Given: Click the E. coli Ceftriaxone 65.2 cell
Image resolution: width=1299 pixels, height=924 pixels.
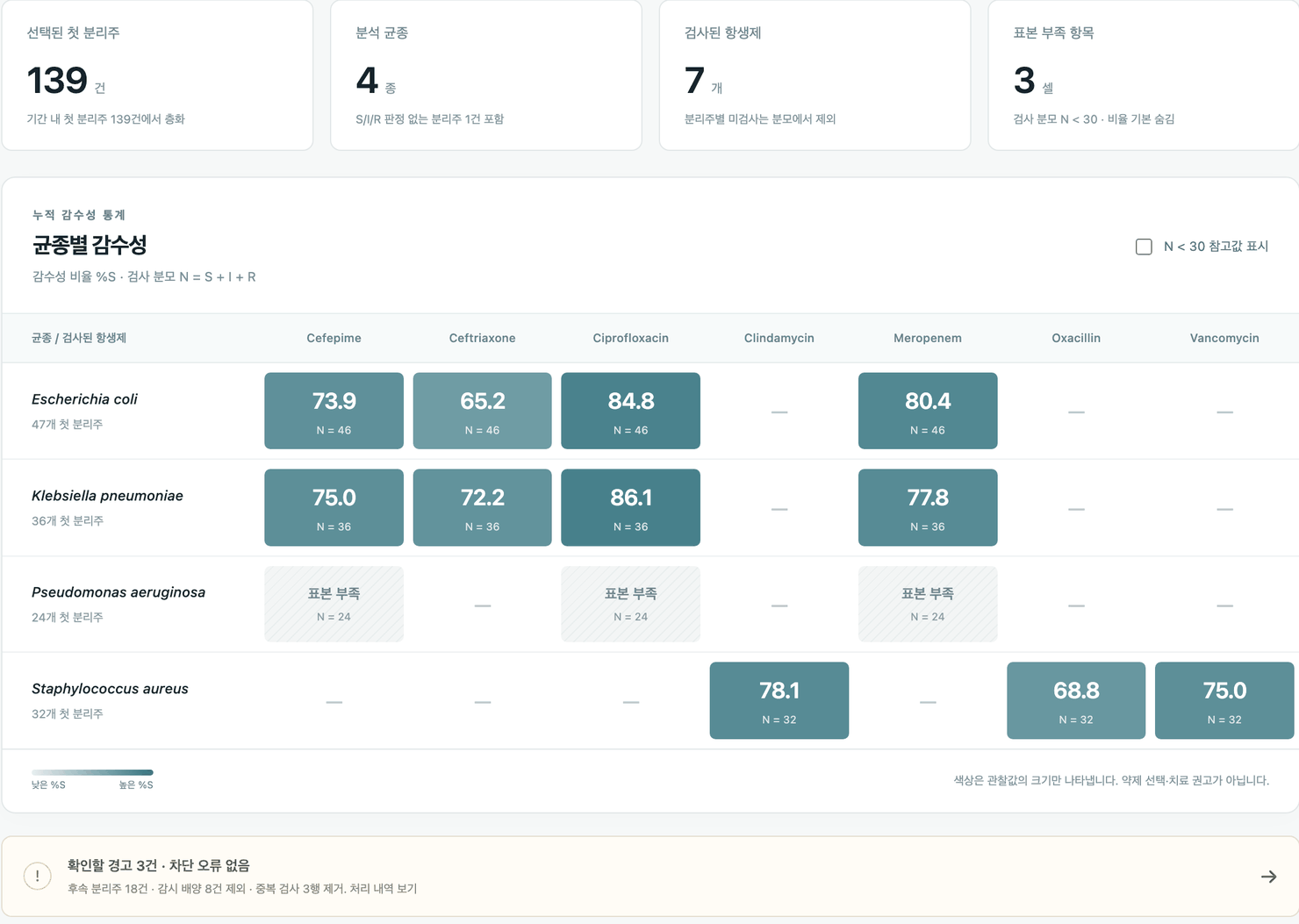Looking at the screenshot, I should tap(482, 411).
